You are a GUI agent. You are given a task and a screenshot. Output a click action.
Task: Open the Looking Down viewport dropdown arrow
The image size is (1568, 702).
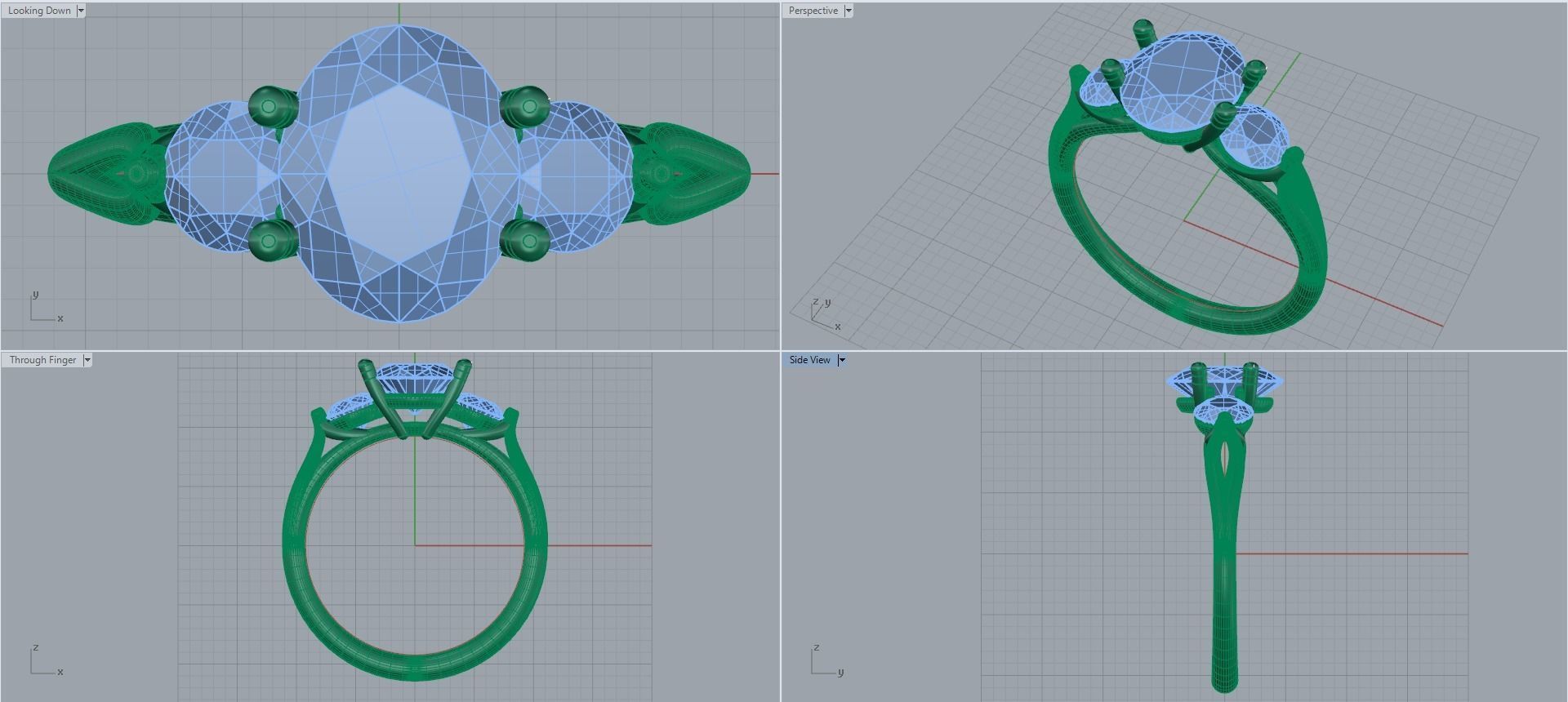click(81, 11)
